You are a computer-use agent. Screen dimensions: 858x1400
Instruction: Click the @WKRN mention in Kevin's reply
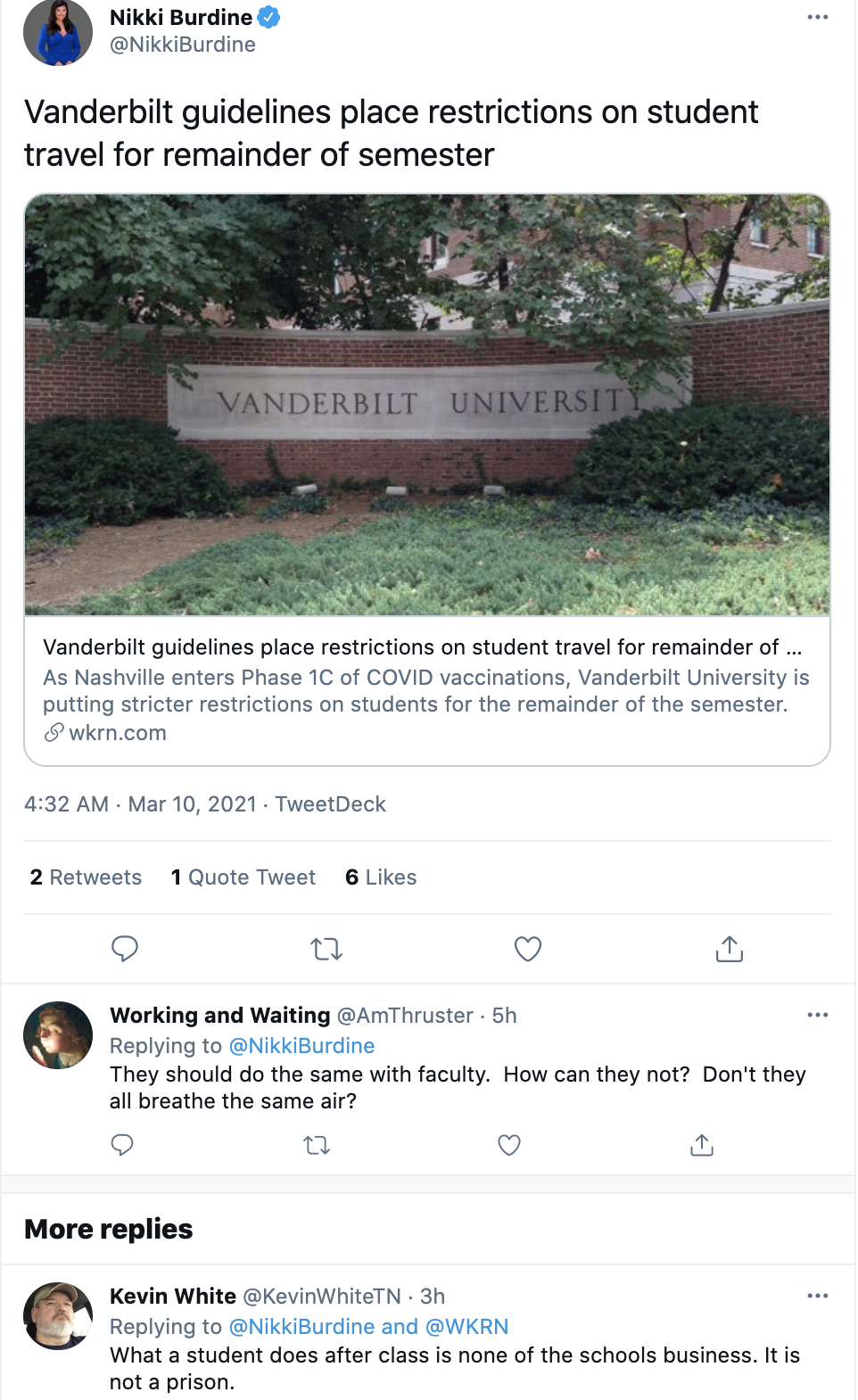click(x=466, y=1327)
